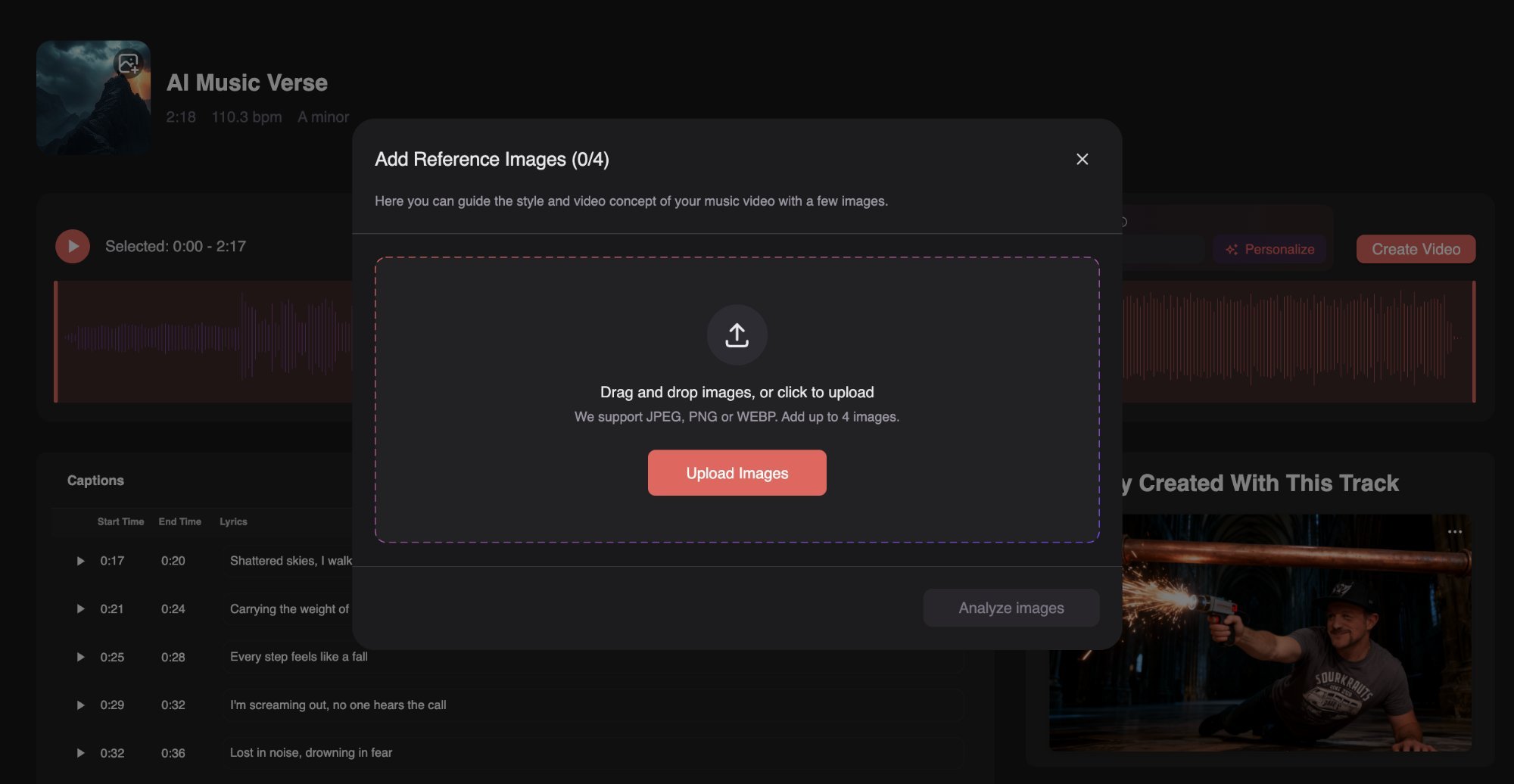
Task: Dismiss the dialog using the X icon
Action: tap(1082, 159)
